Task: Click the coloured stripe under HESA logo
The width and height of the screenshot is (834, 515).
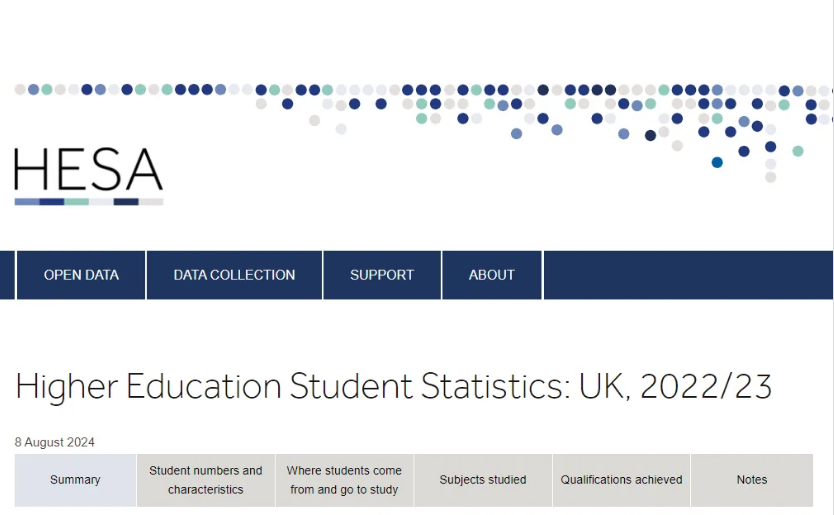Action: coord(88,202)
